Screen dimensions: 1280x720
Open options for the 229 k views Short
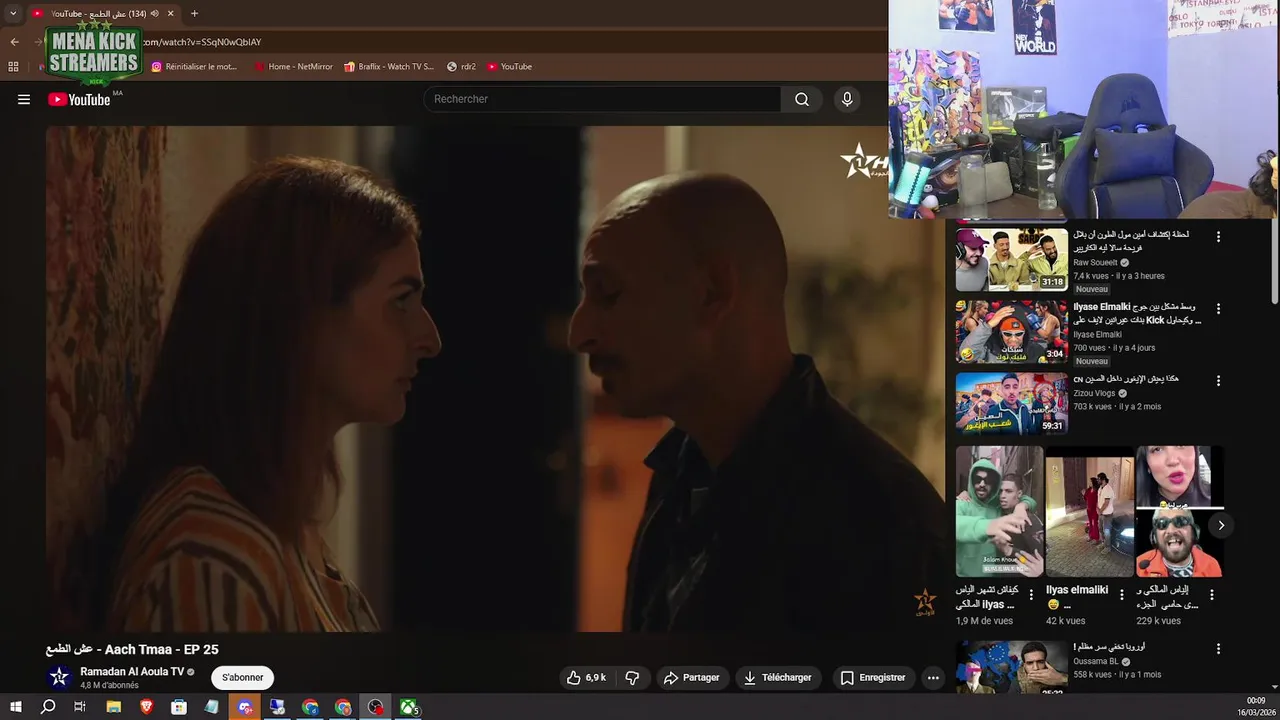1211,594
